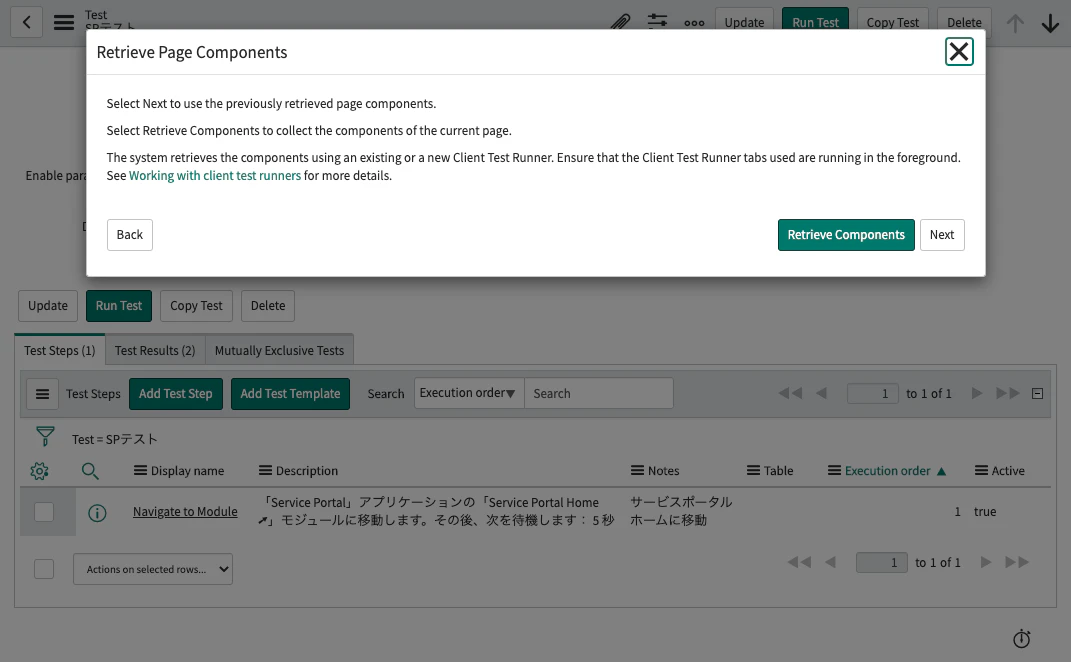Go to last page in top pagination
Image resolution: width=1071 pixels, height=662 pixels.
click(x=1007, y=393)
